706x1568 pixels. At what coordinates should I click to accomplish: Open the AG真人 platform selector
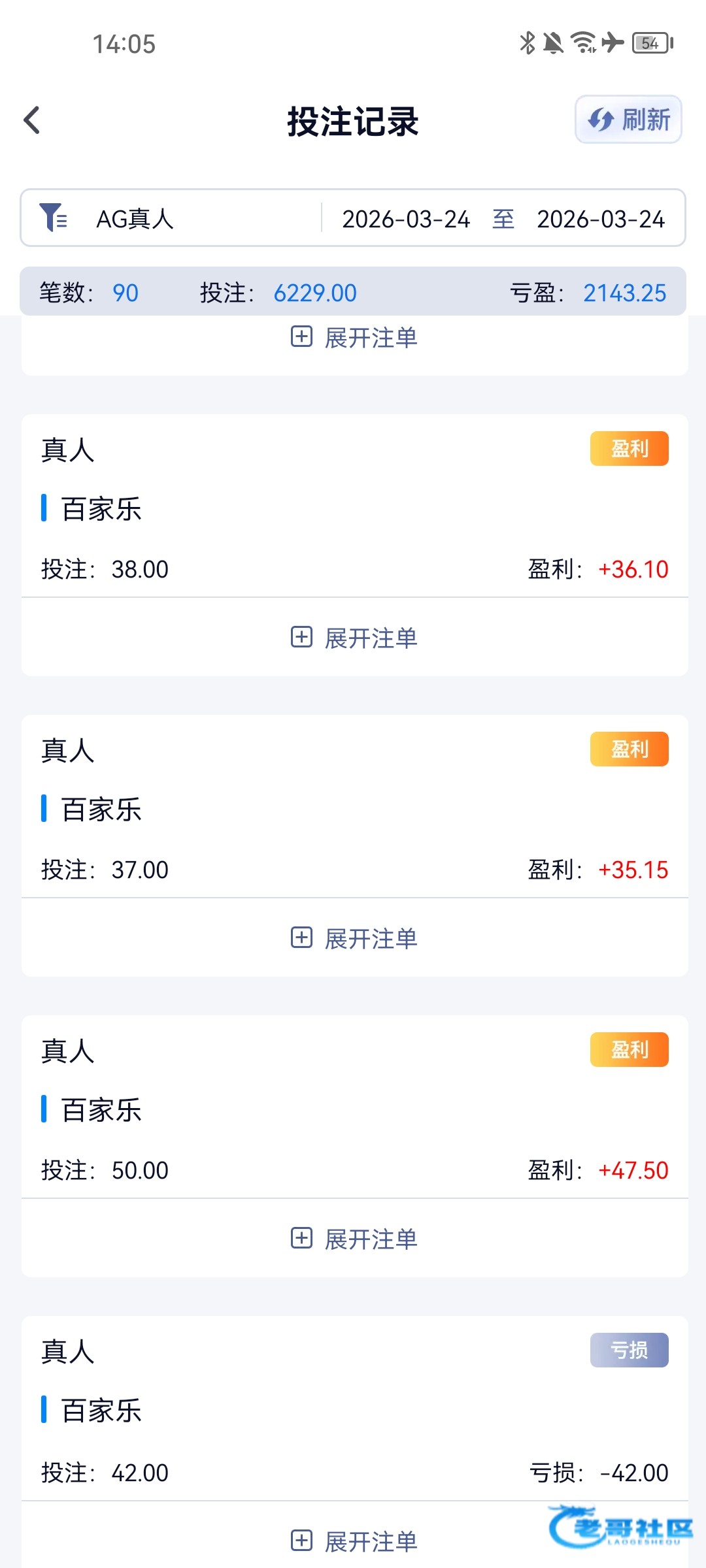point(135,219)
